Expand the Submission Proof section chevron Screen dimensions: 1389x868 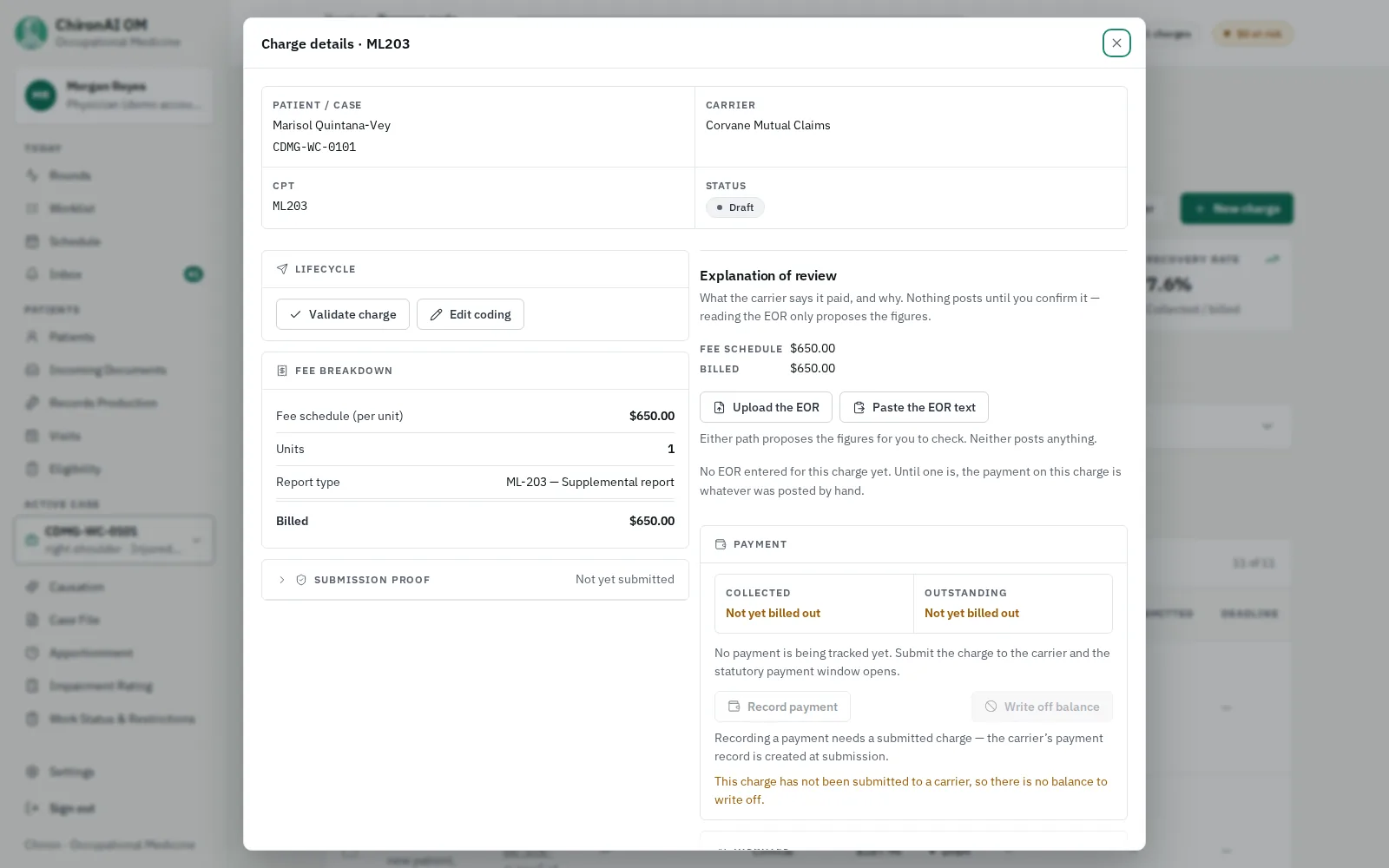pos(282,580)
